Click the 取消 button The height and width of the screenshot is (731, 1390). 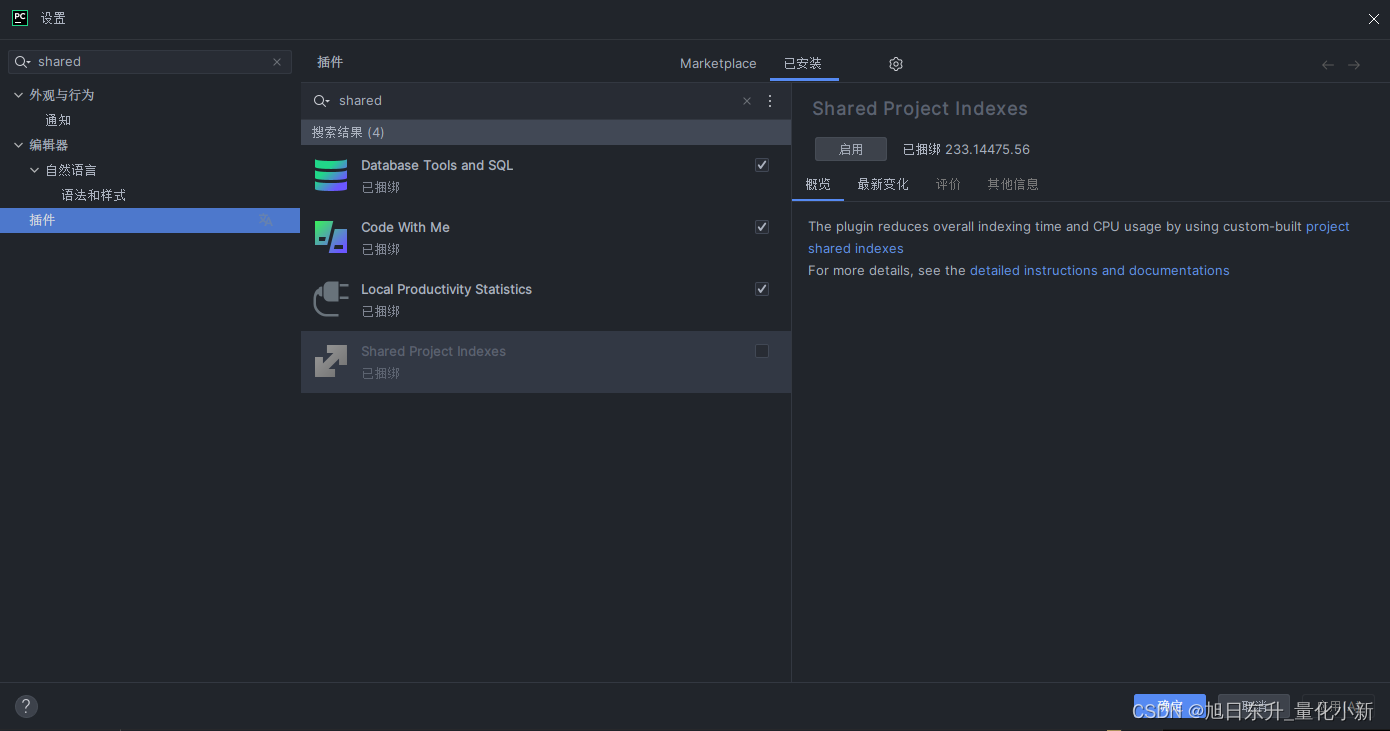click(x=1254, y=707)
